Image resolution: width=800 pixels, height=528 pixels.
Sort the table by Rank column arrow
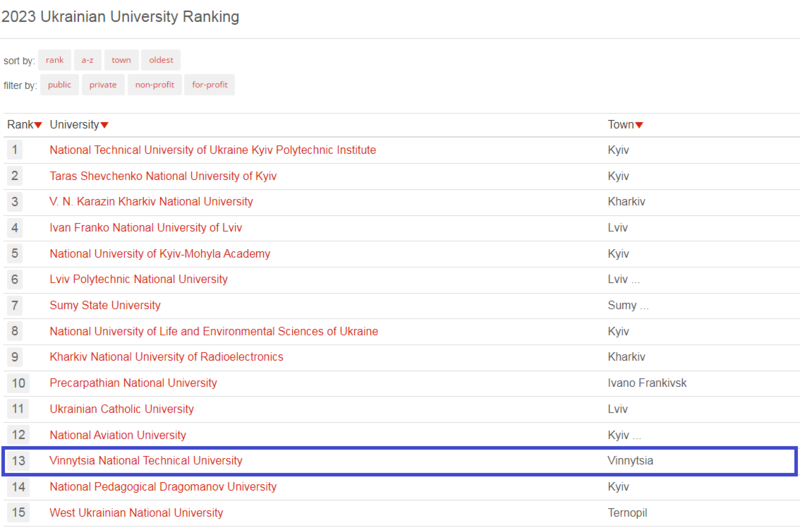(x=38, y=125)
